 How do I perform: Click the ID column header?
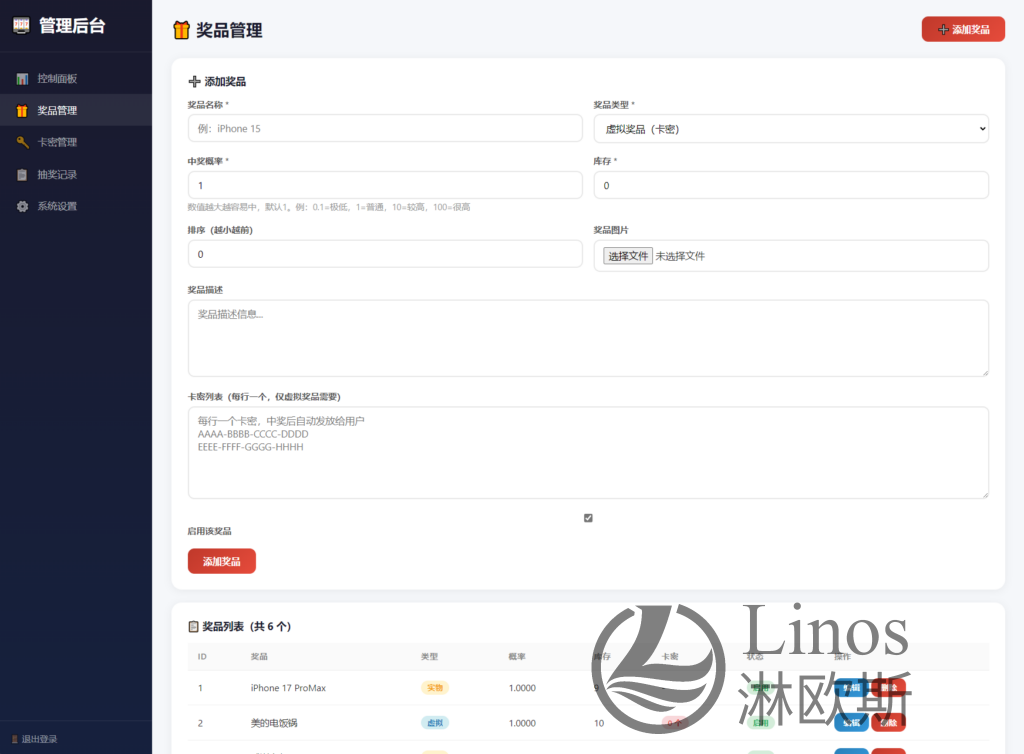pyautogui.click(x=202, y=657)
